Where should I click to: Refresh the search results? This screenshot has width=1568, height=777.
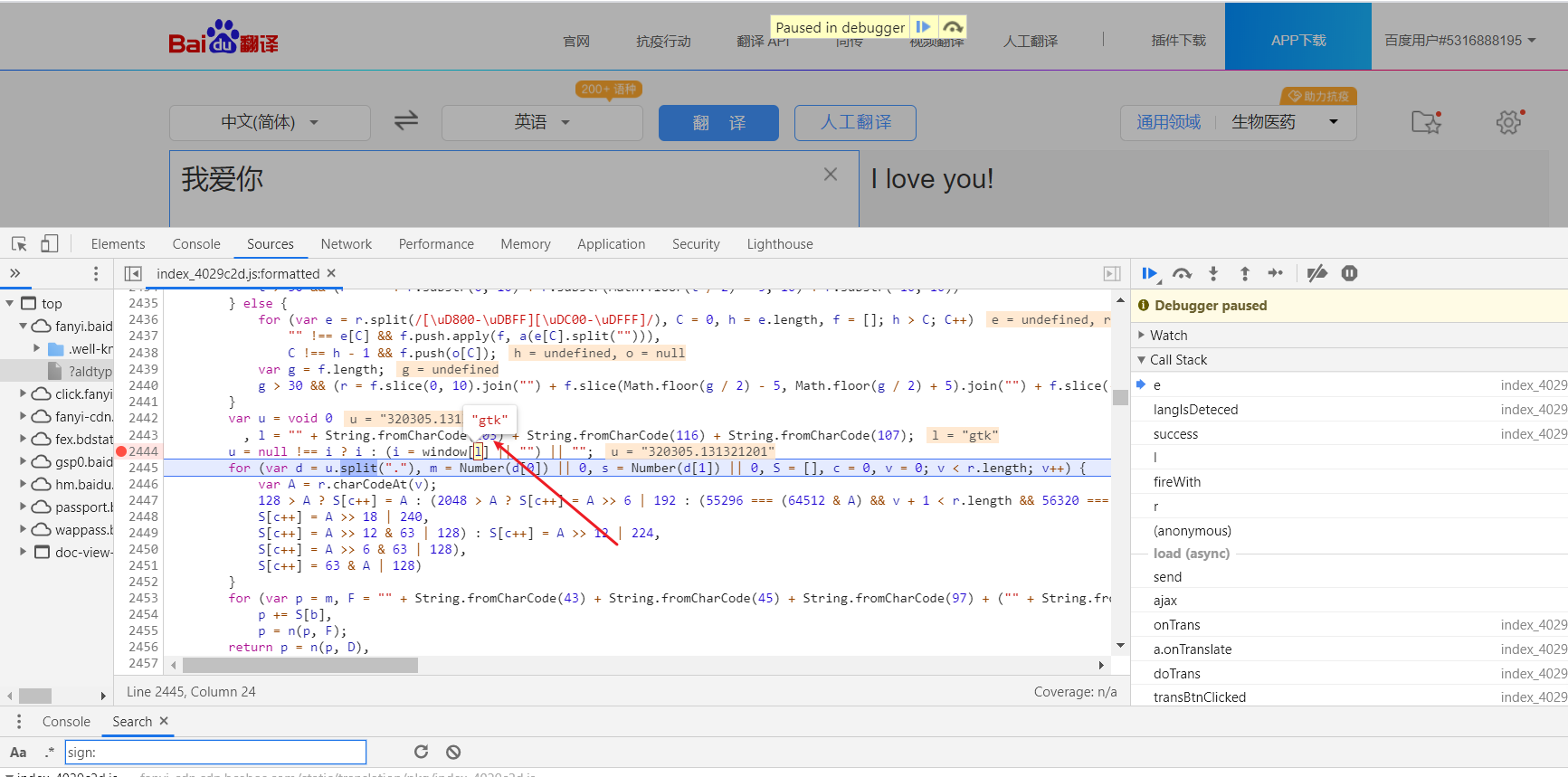point(421,752)
